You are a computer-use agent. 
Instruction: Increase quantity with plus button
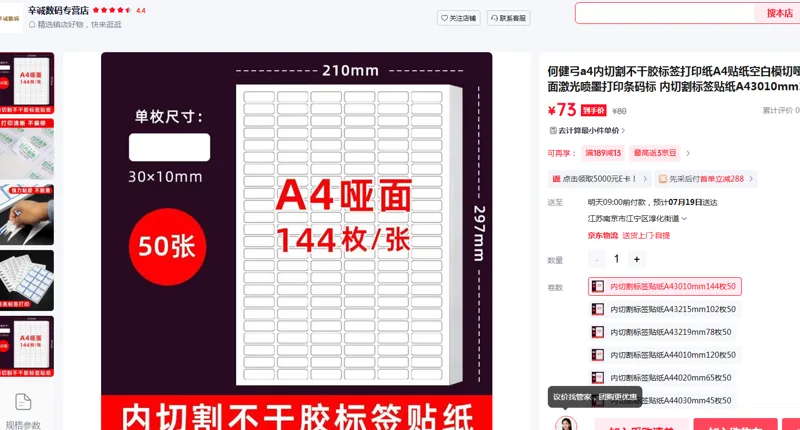click(x=637, y=260)
